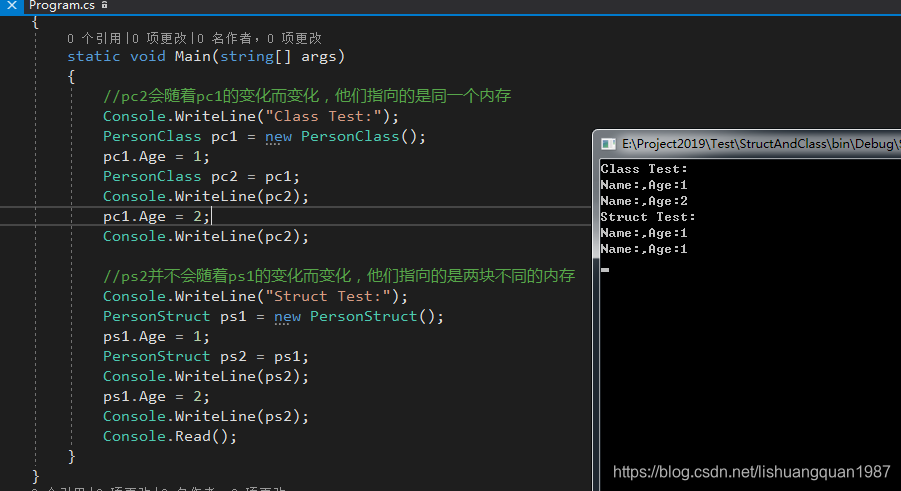This screenshot has width=901, height=491.
Task: Click the "Name:,Age:2" line in console
Action: coord(644,201)
